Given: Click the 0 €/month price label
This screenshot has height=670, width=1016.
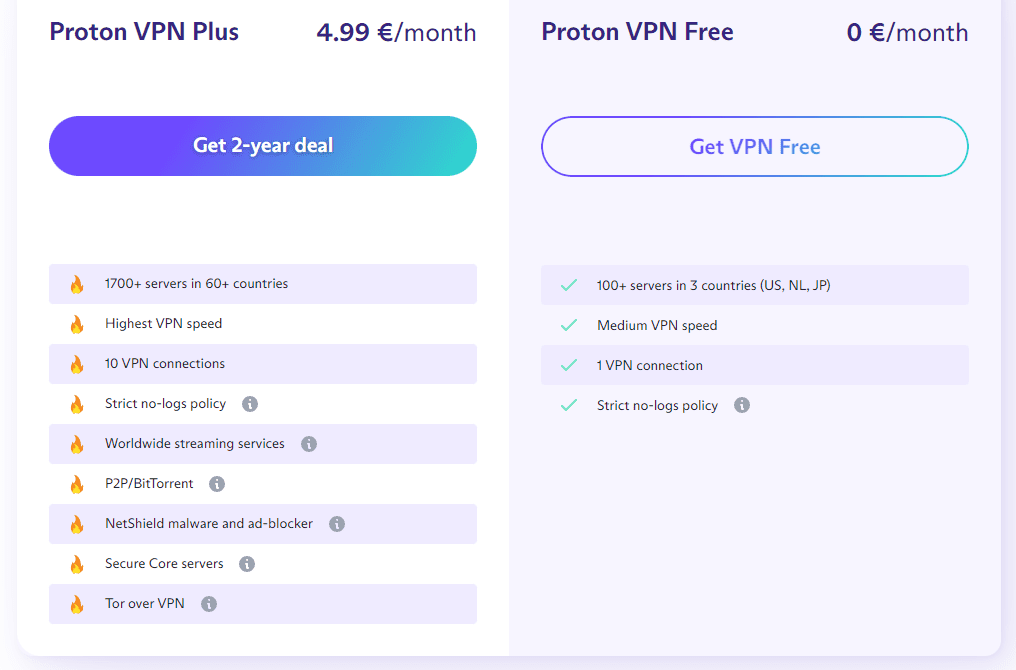Looking at the screenshot, I should pyautogui.click(x=907, y=32).
